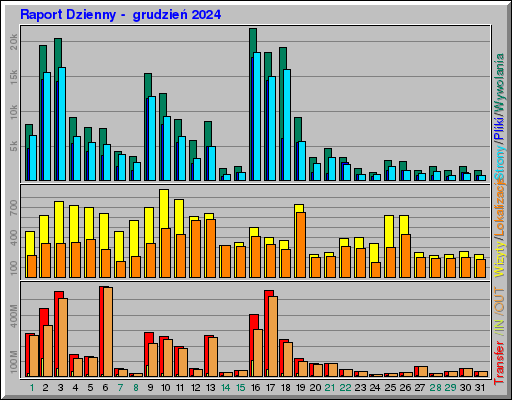Select day label 3 on the x-axis
This screenshot has height=400, width=512.
pos(60,388)
